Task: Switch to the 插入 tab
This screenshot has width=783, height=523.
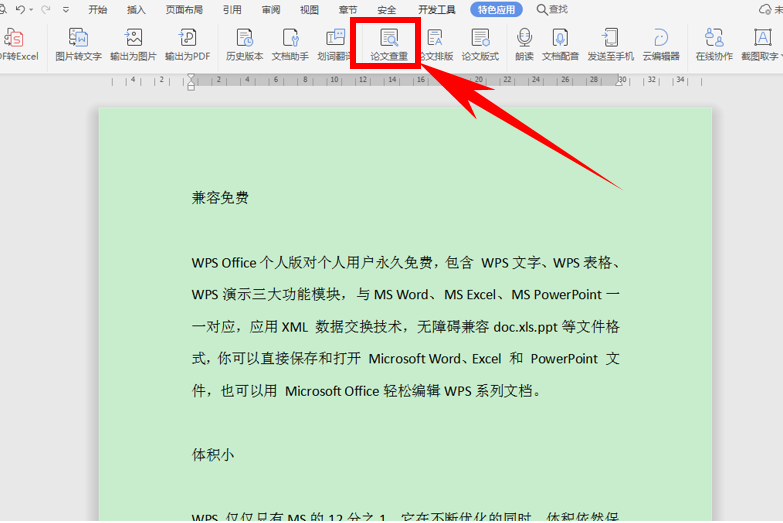Action: [136, 9]
